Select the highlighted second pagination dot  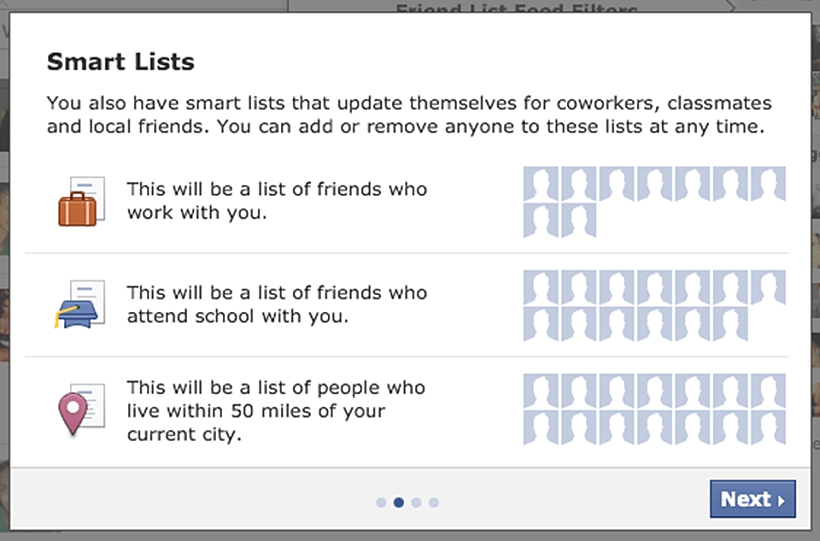point(399,502)
